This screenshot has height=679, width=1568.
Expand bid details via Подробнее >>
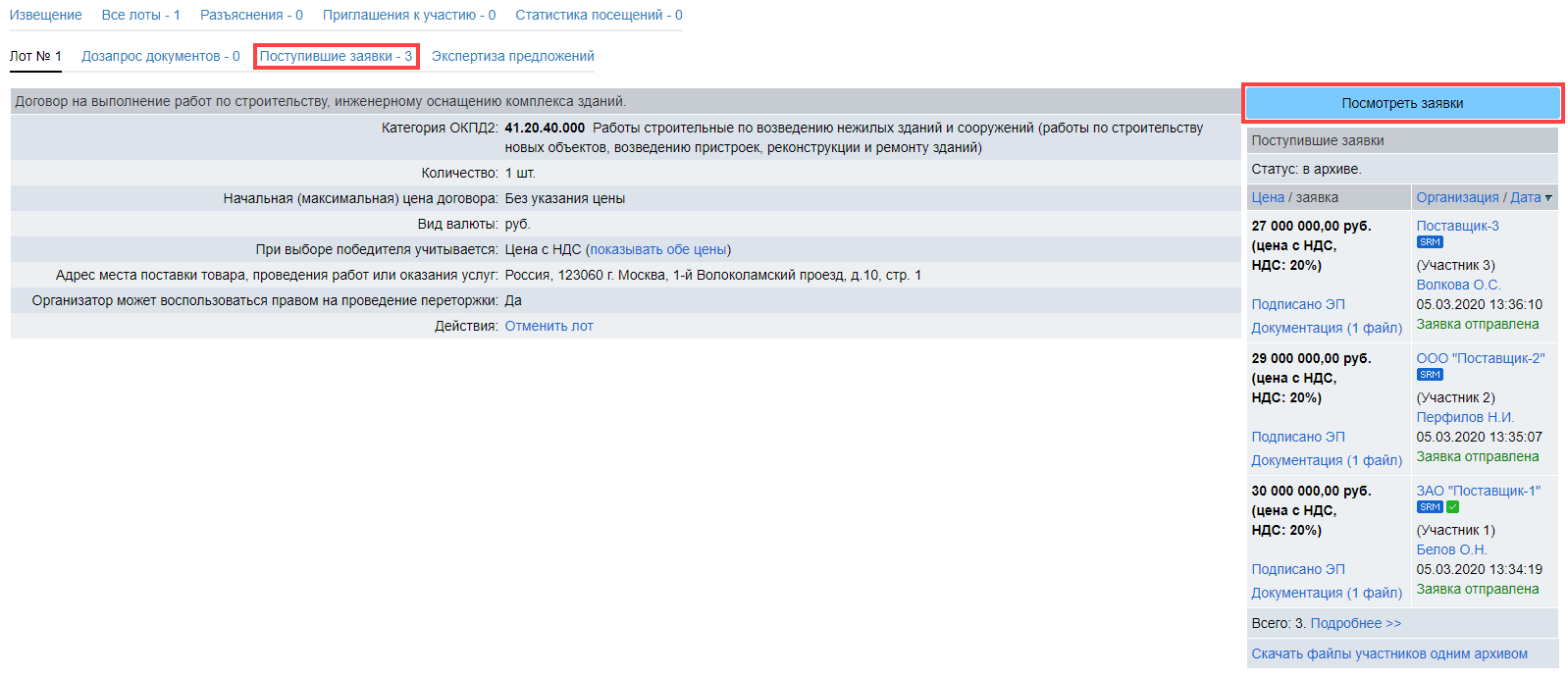pos(1355,623)
